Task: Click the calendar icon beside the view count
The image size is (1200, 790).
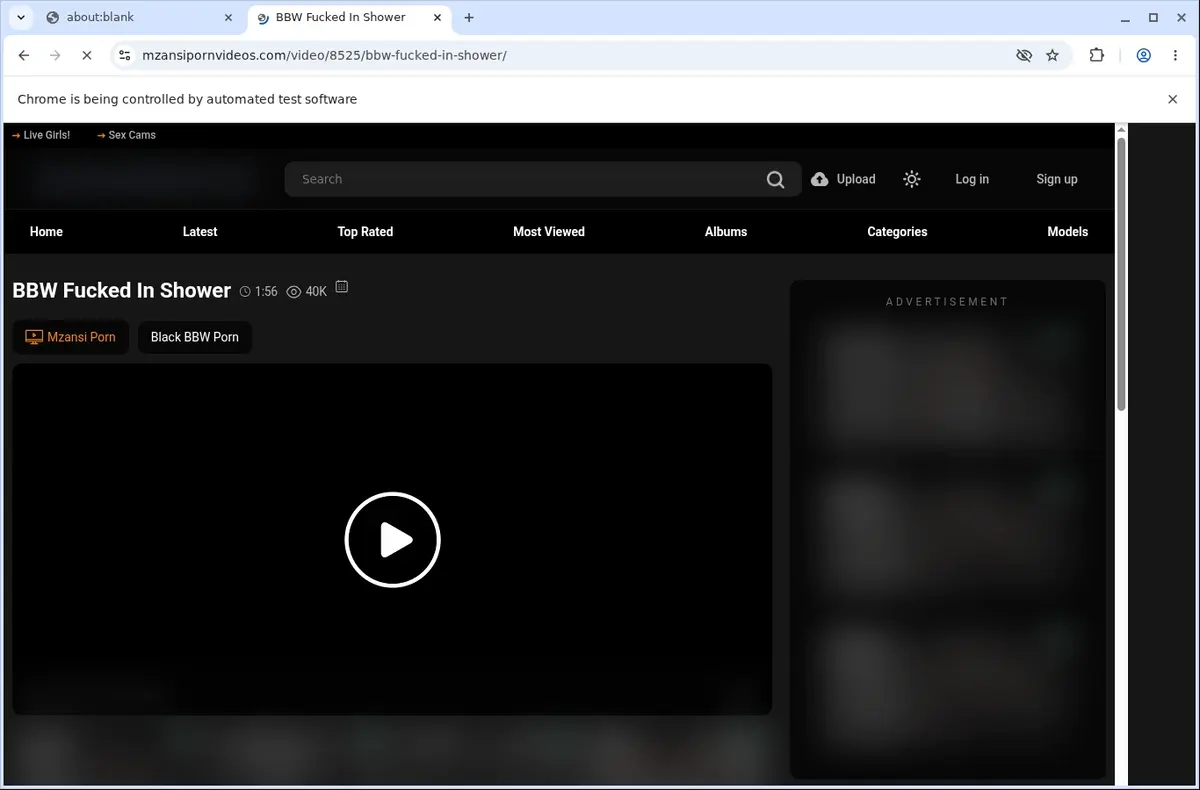Action: tap(342, 287)
